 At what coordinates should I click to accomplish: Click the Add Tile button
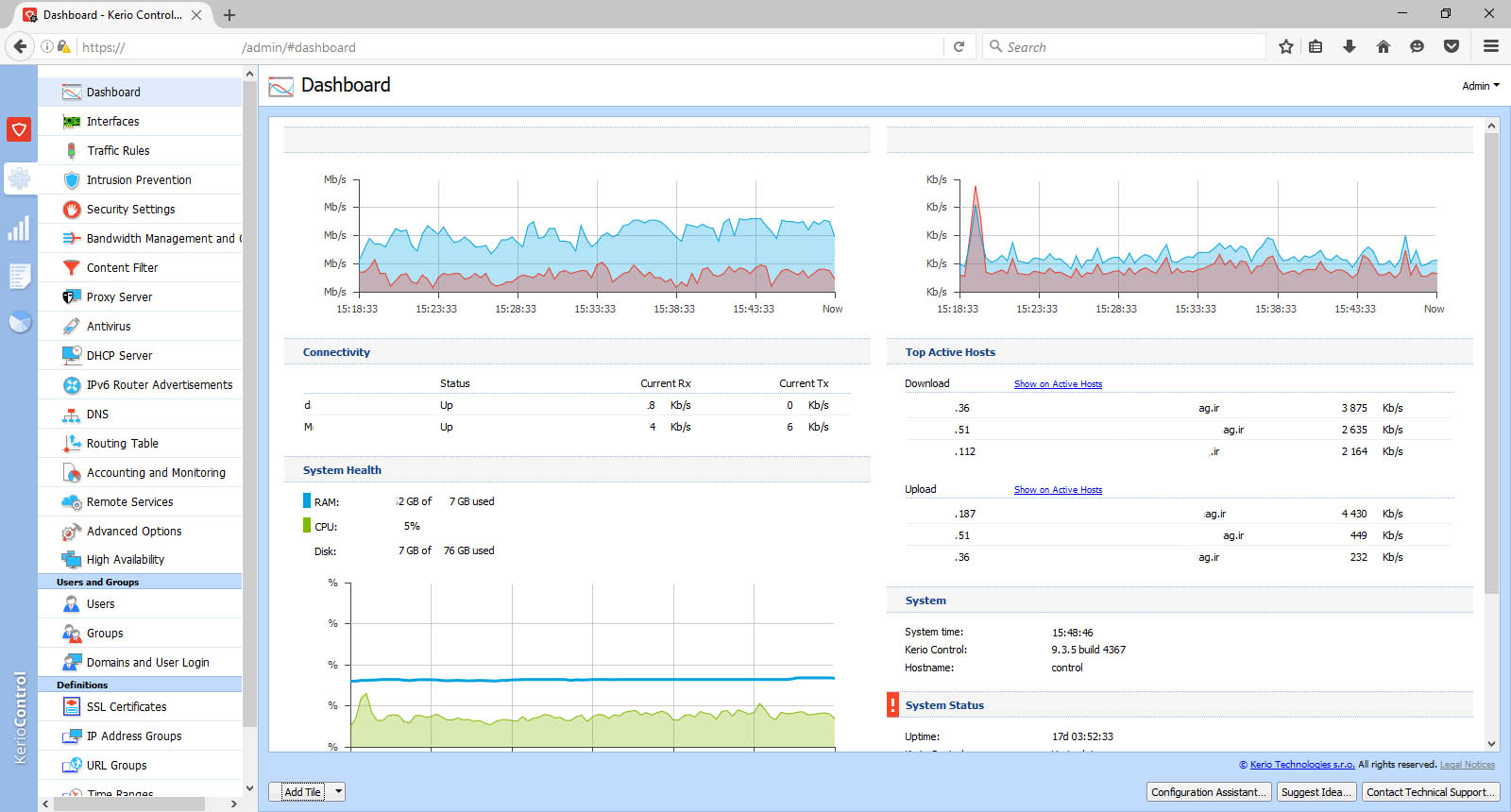coord(302,792)
